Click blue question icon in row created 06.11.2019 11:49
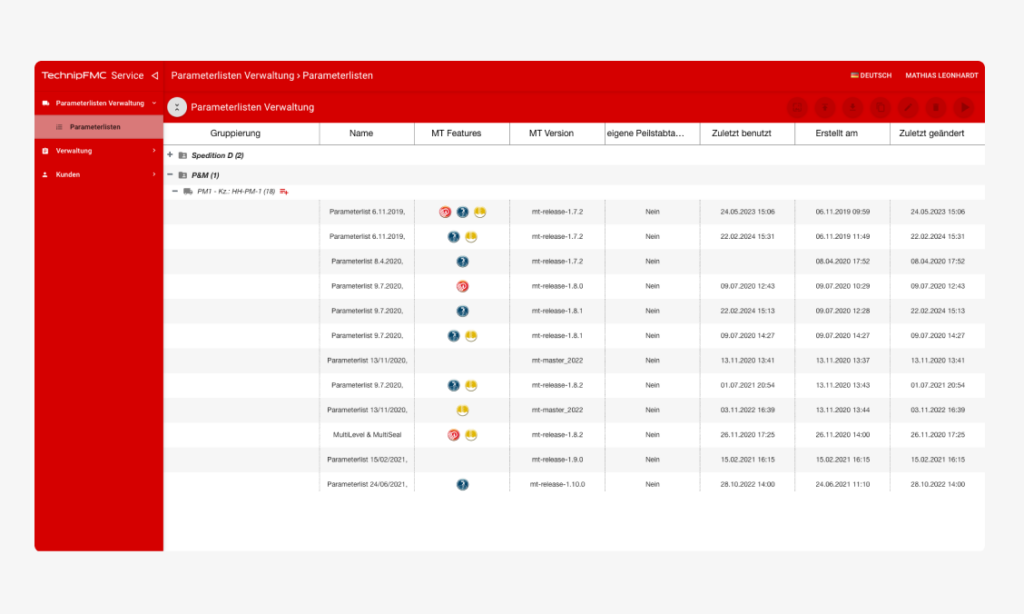Screen dimensions: 1024x614 click(453, 236)
